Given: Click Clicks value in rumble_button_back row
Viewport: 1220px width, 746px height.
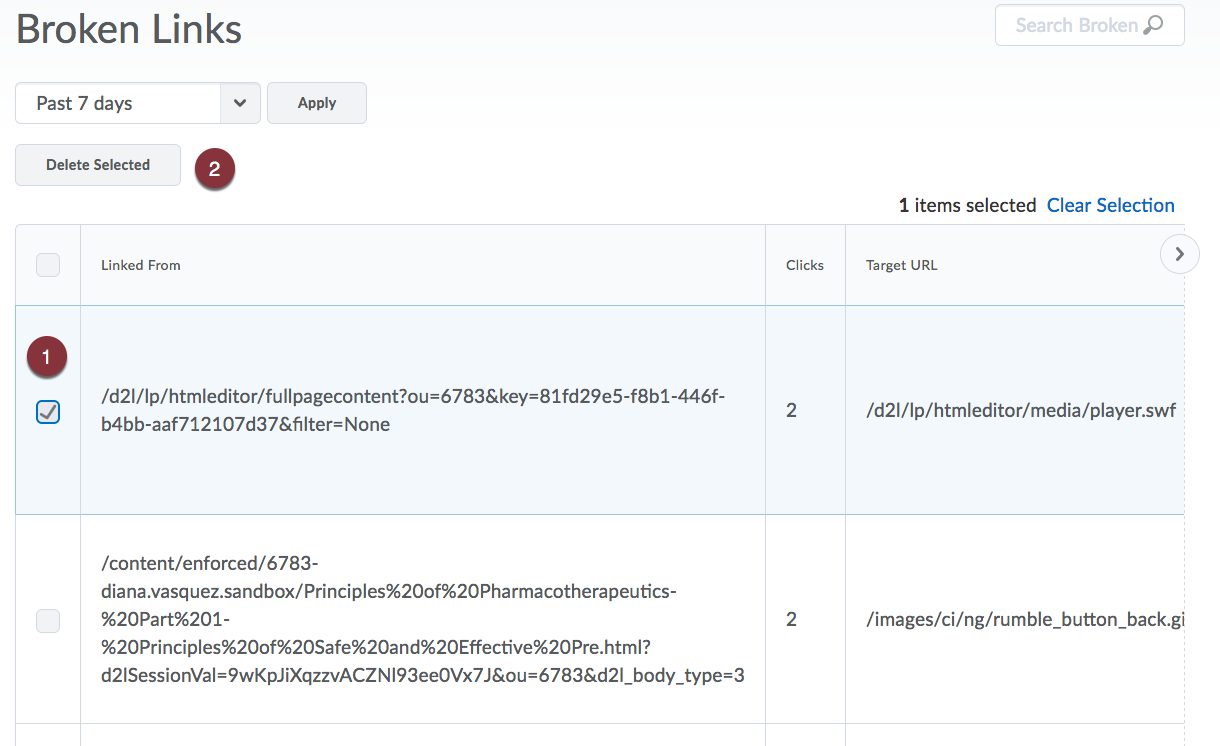Looking at the screenshot, I should coord(791,620).
